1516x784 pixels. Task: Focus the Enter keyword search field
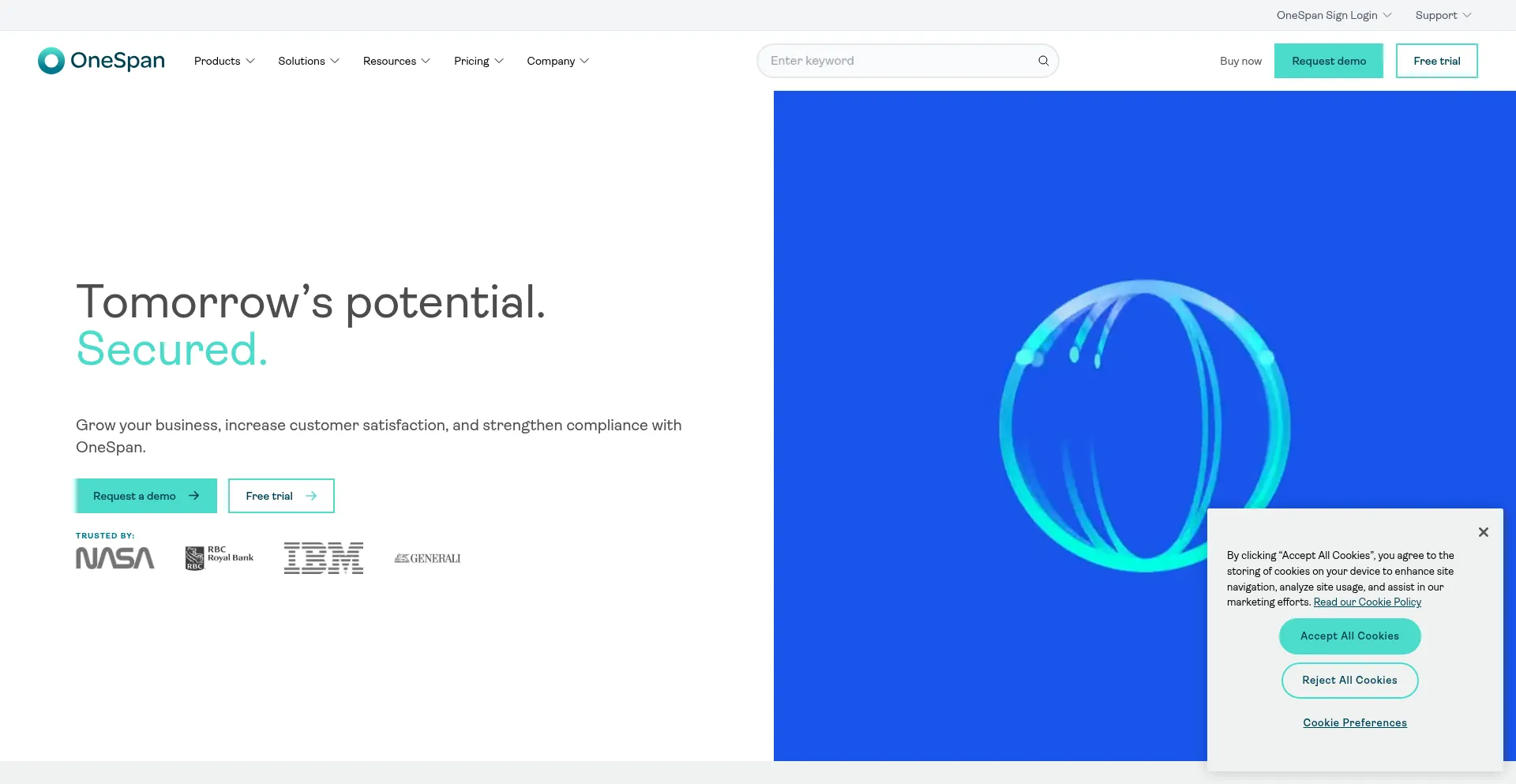pos(900,61)
